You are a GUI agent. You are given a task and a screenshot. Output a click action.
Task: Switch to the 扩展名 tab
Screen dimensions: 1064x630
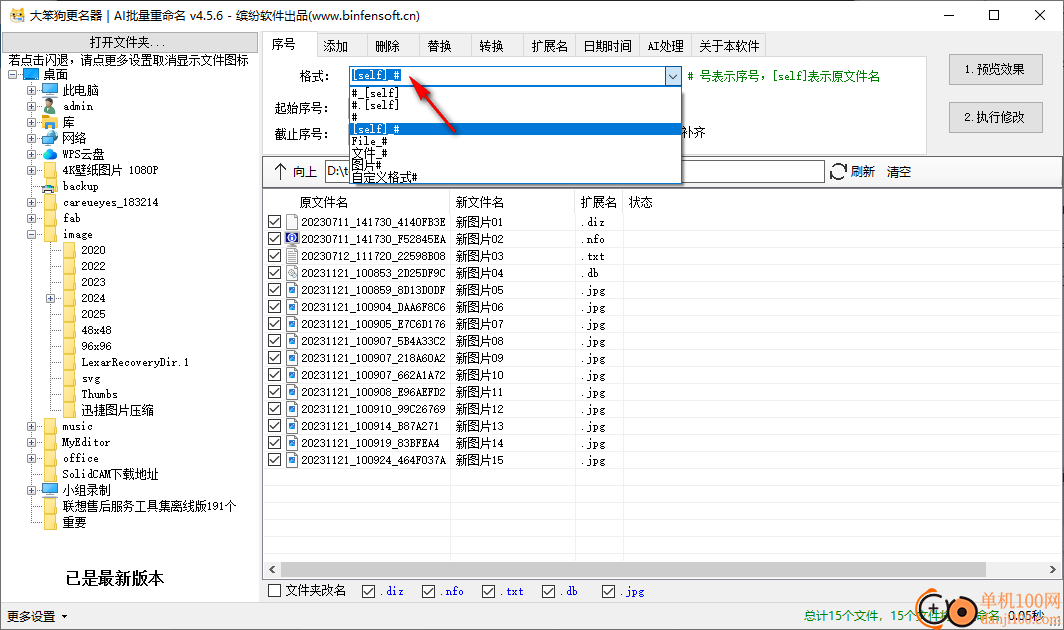pyautogui.click(x=549, y=46)
